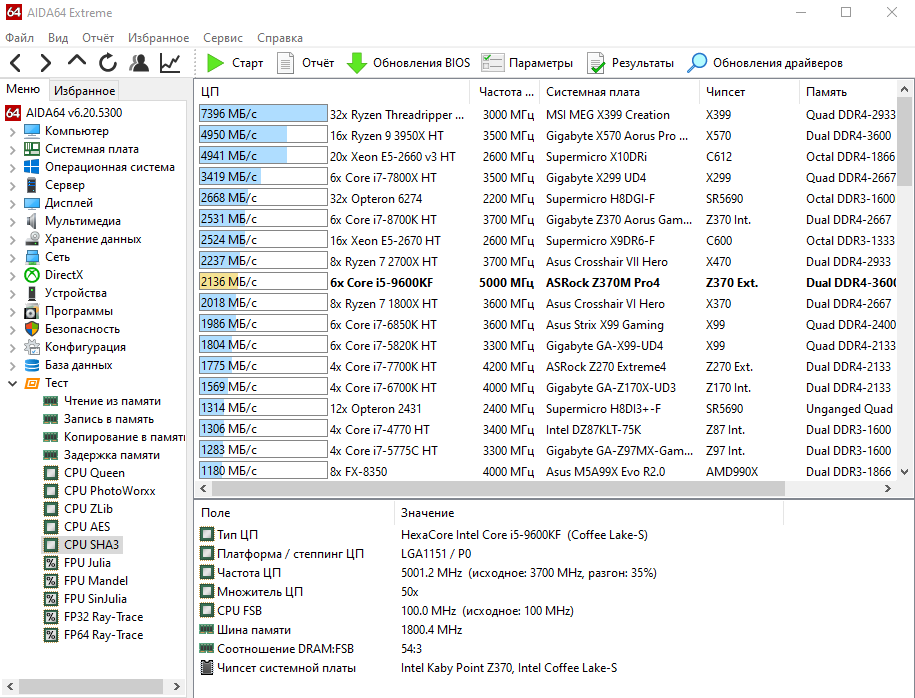Open the Сервис menu
Viewport: 915px width, 698px height.
click(x=222, y=37)
